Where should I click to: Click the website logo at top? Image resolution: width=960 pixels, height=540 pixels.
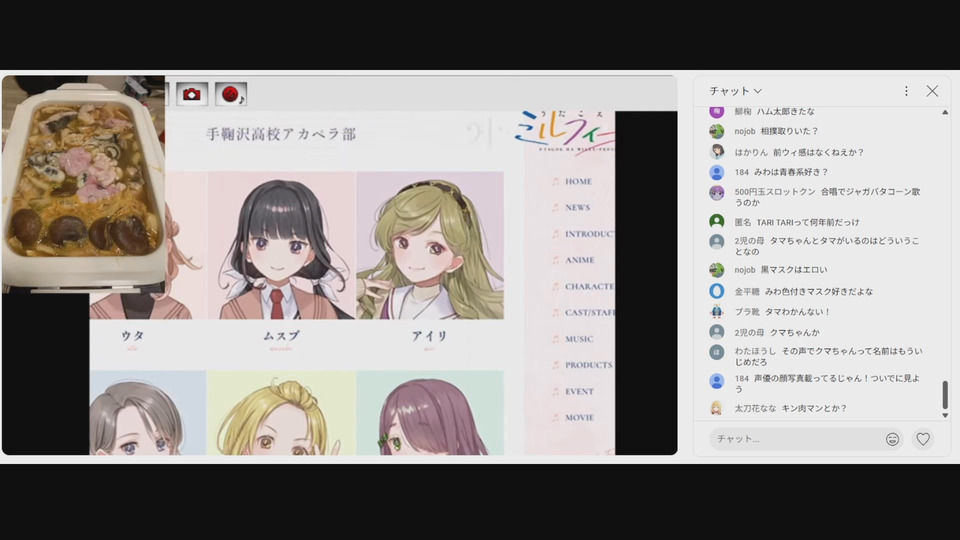point(564,131)
